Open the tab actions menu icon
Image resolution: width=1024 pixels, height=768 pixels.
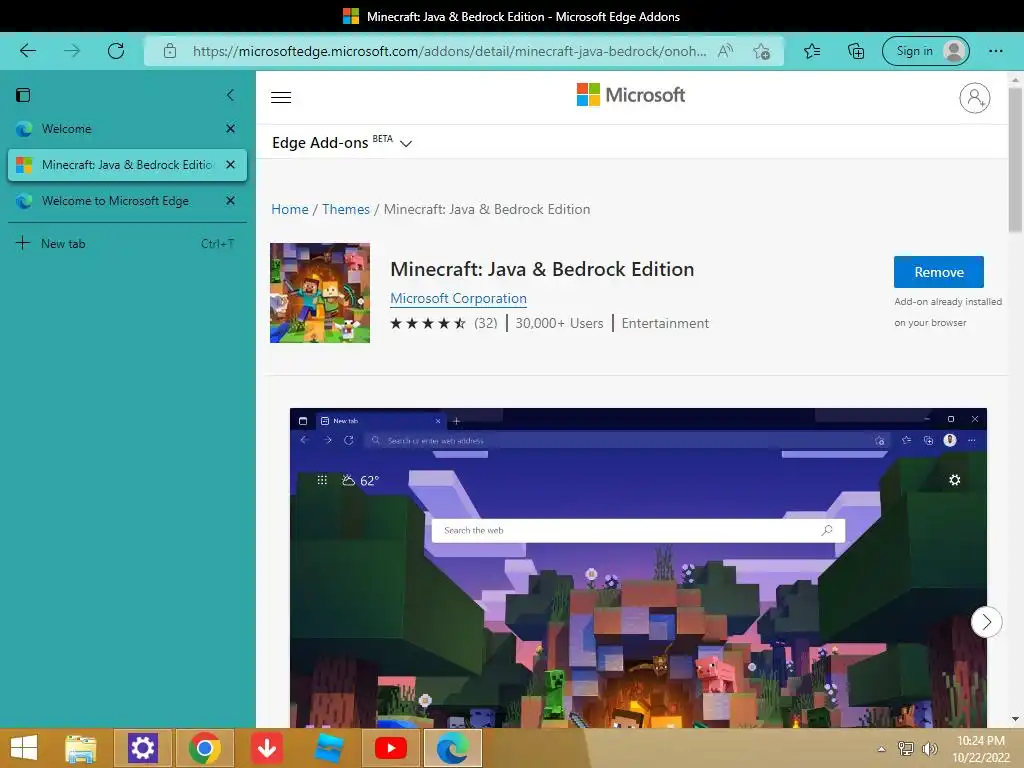[x=23, y=95]
